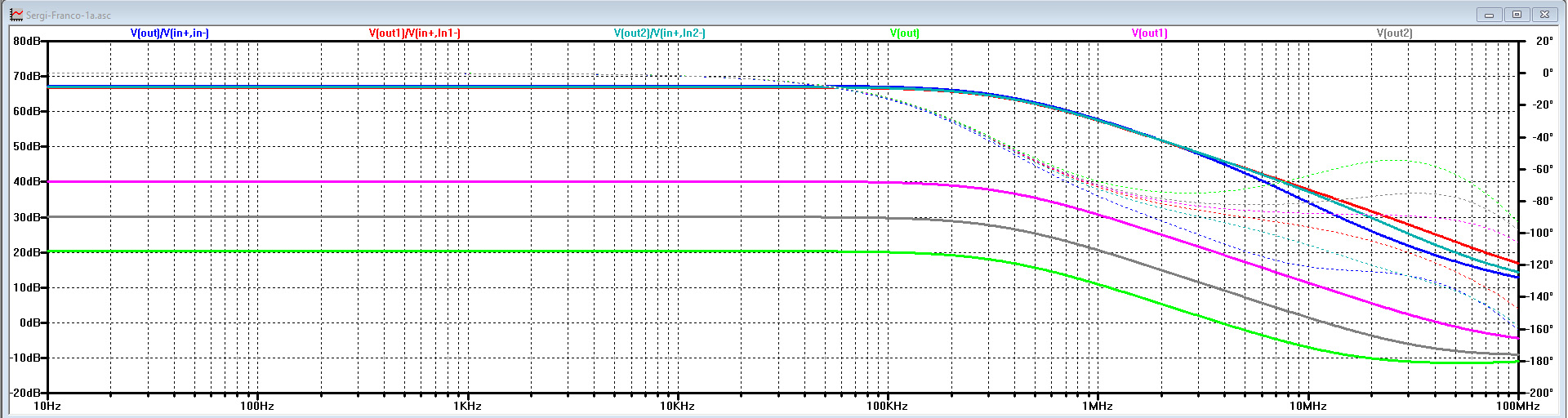
Task: Click the 30dB magnitude axis label
Action: pyautogui.click(x=26, y=217)
